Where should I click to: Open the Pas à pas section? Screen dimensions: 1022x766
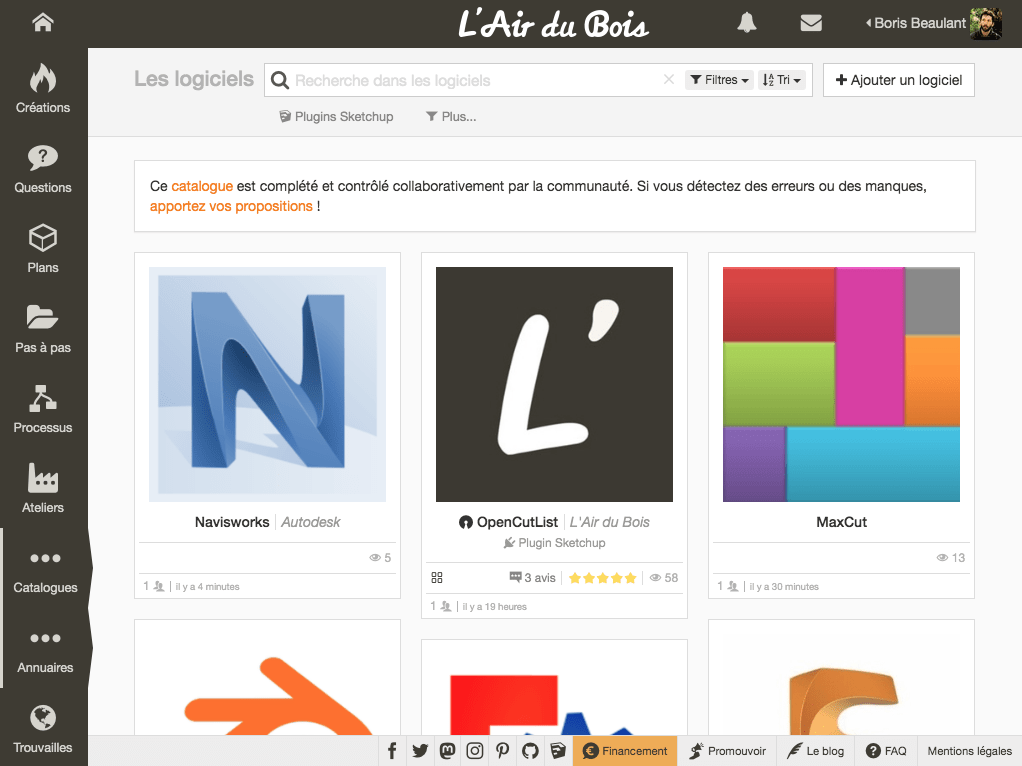43,329
